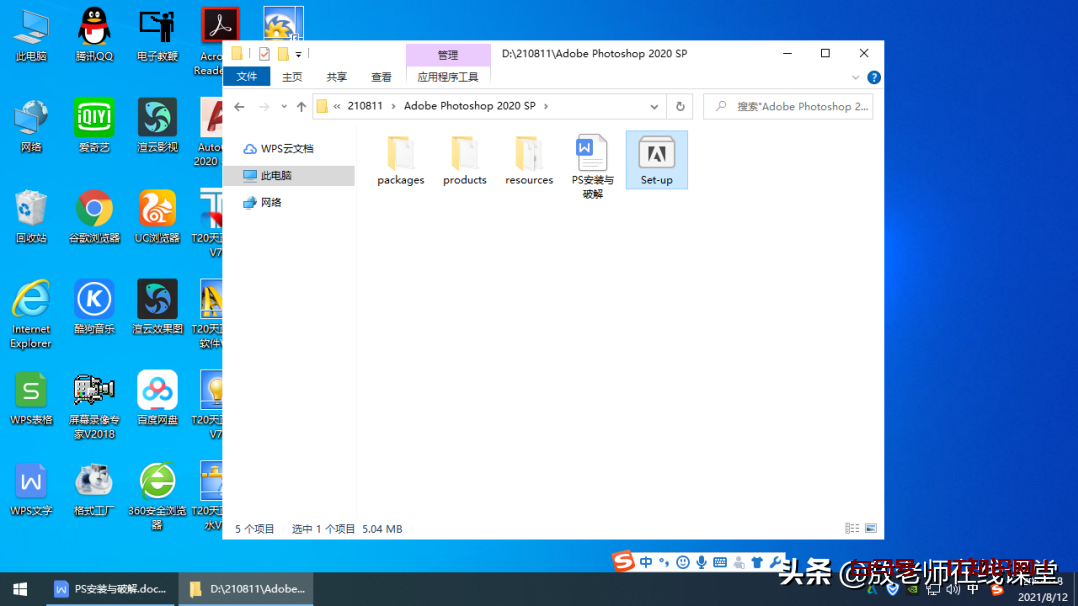Switch to the 查看 ribbon tab
This screenshot has height=606, width=1078.
[381, 76]
